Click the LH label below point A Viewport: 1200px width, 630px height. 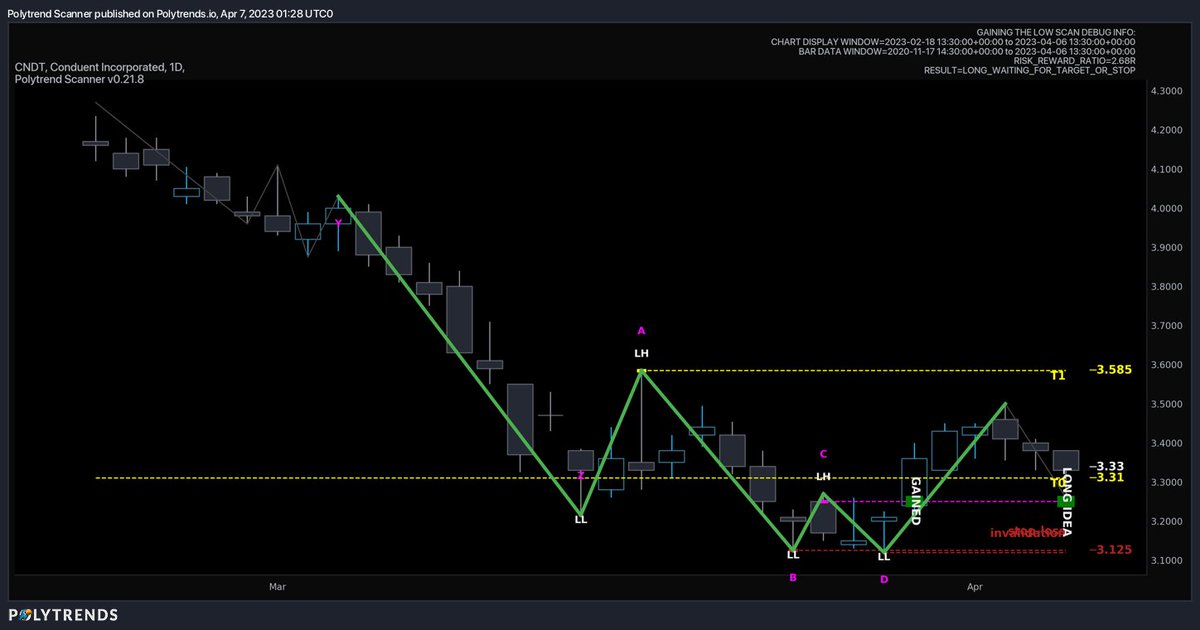pos(642,353)
